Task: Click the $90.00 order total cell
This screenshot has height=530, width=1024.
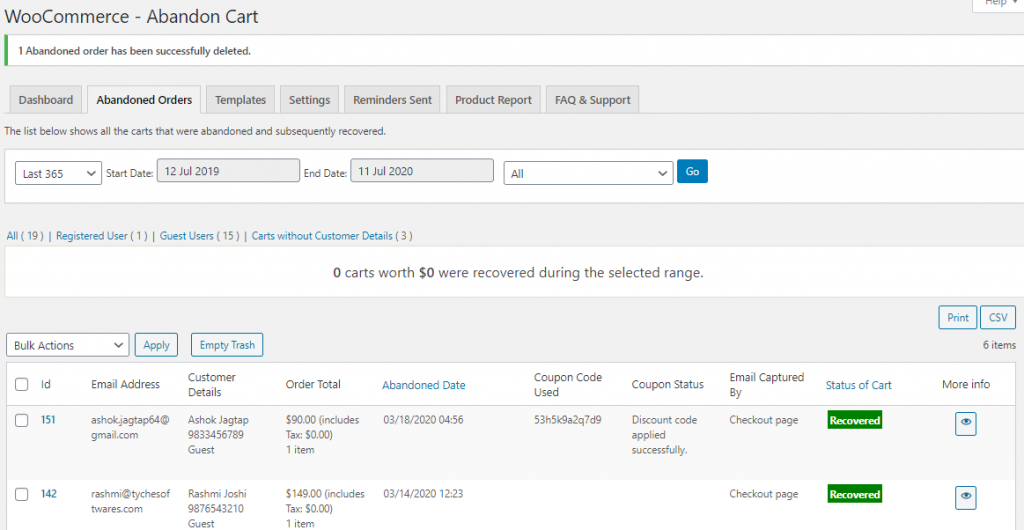Action: pos(323,435)
